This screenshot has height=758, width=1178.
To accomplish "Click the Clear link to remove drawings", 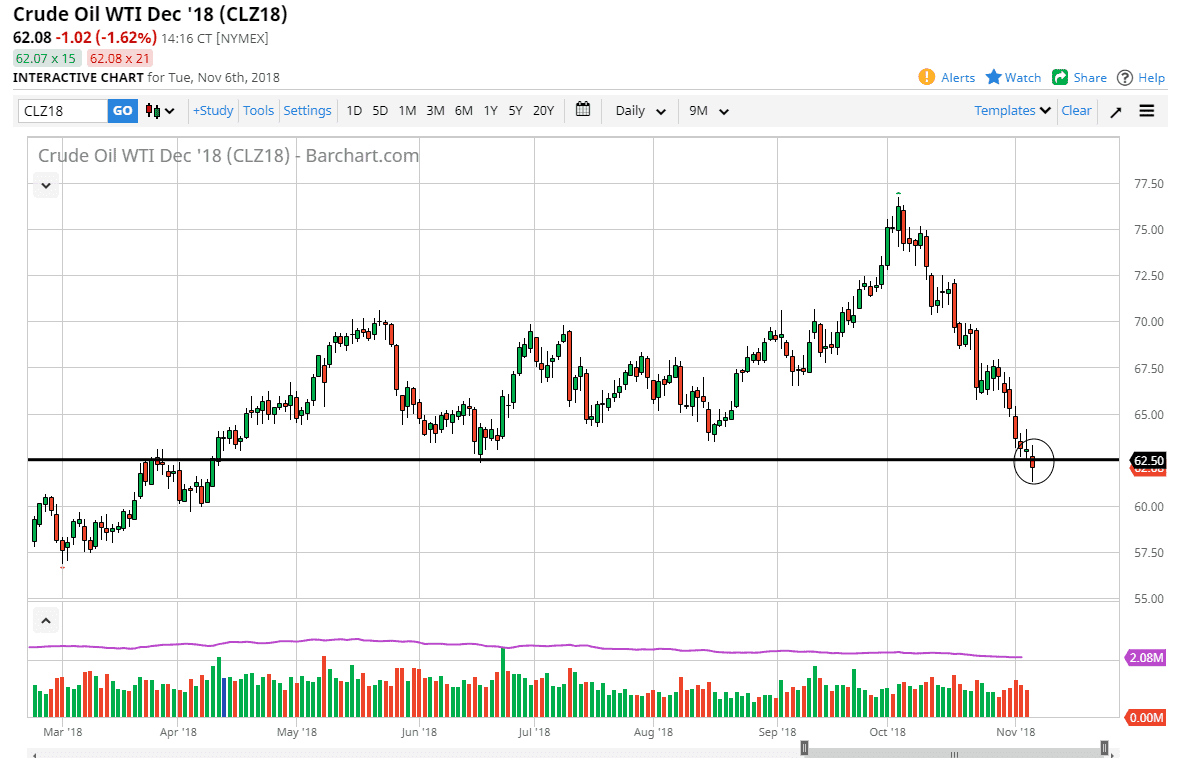I will [1076, 111].
